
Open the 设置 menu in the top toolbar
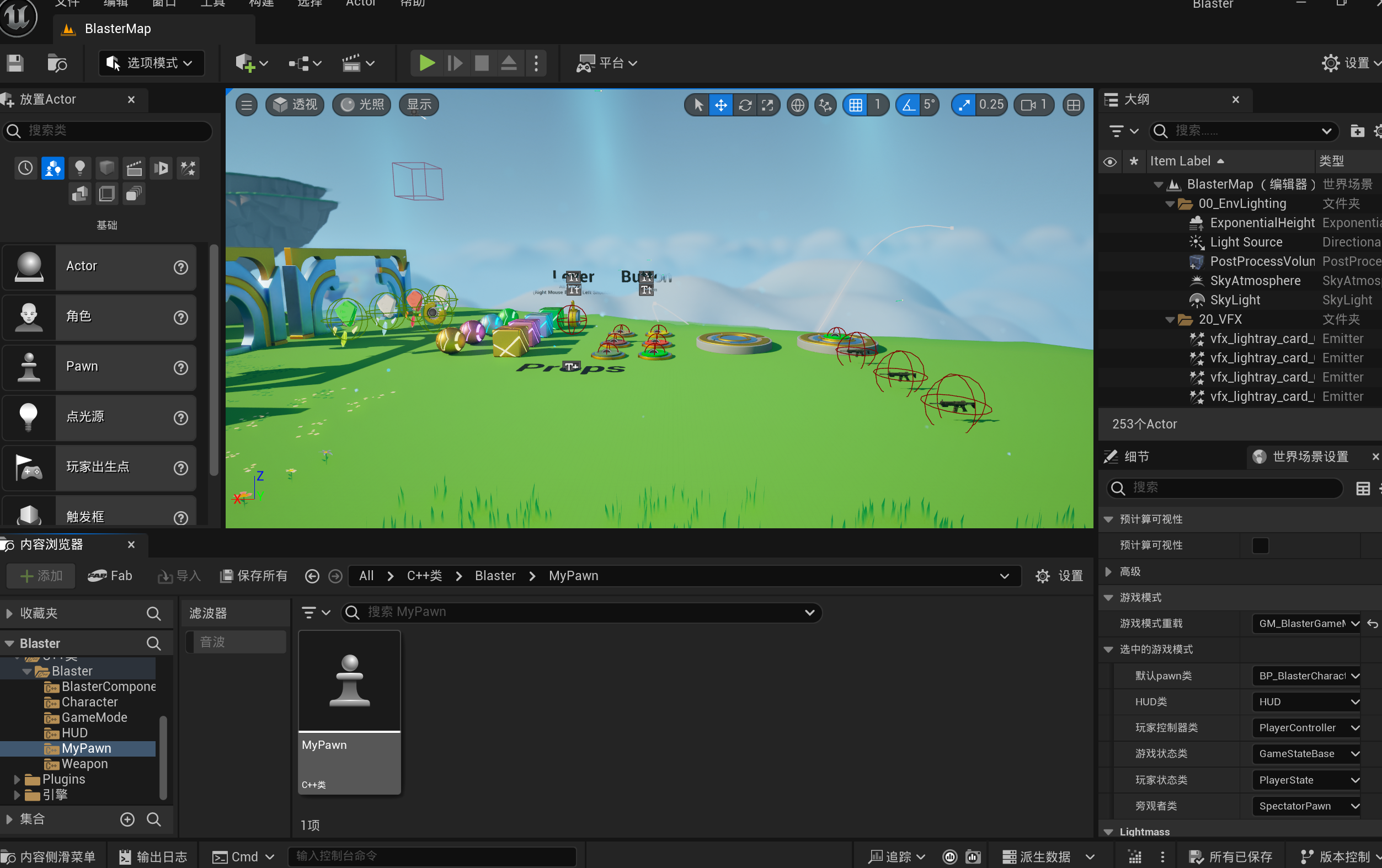click(1352, 63)
